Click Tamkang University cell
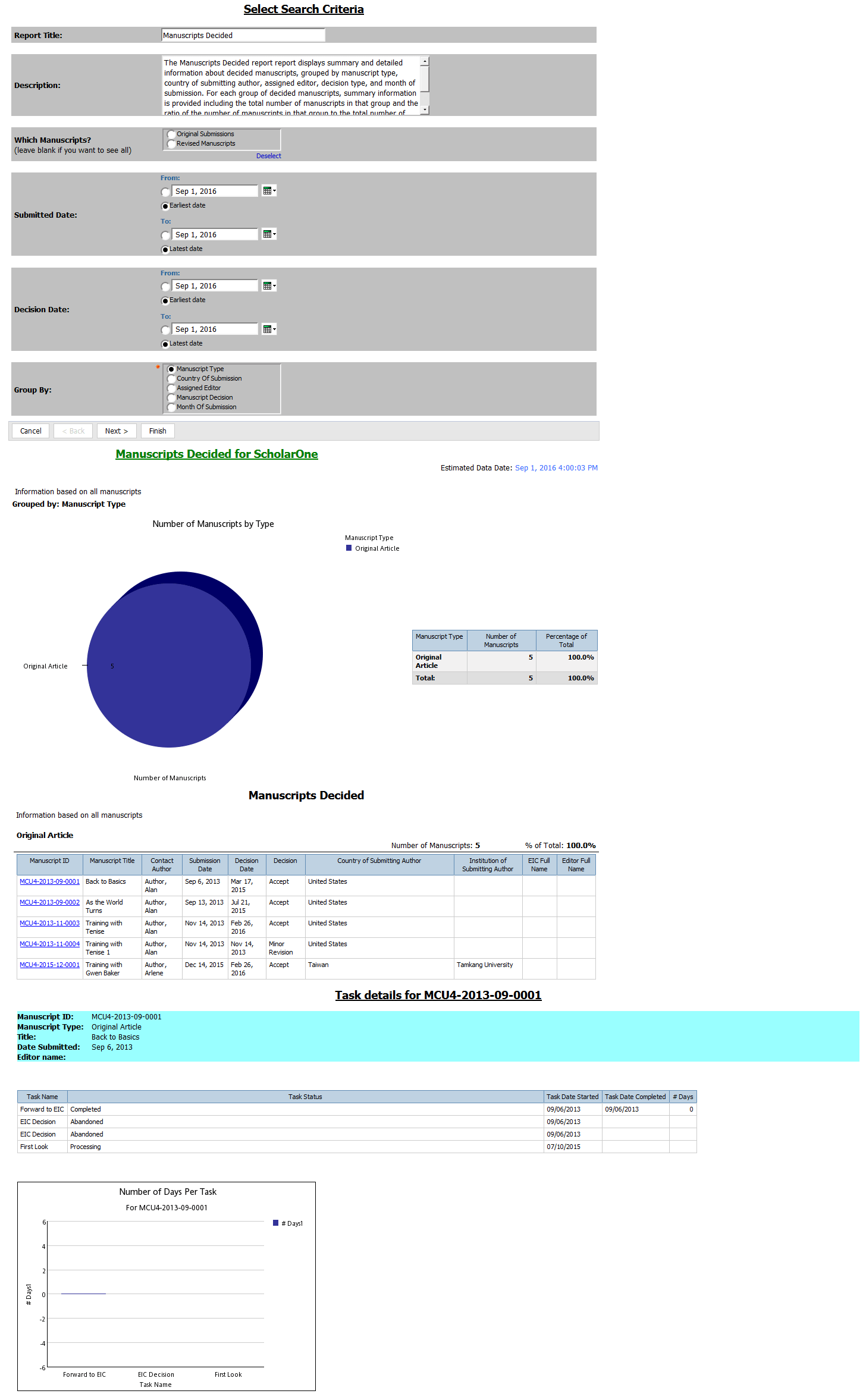The height and width of the screenshot is (1400, 866). click(488, 968)
